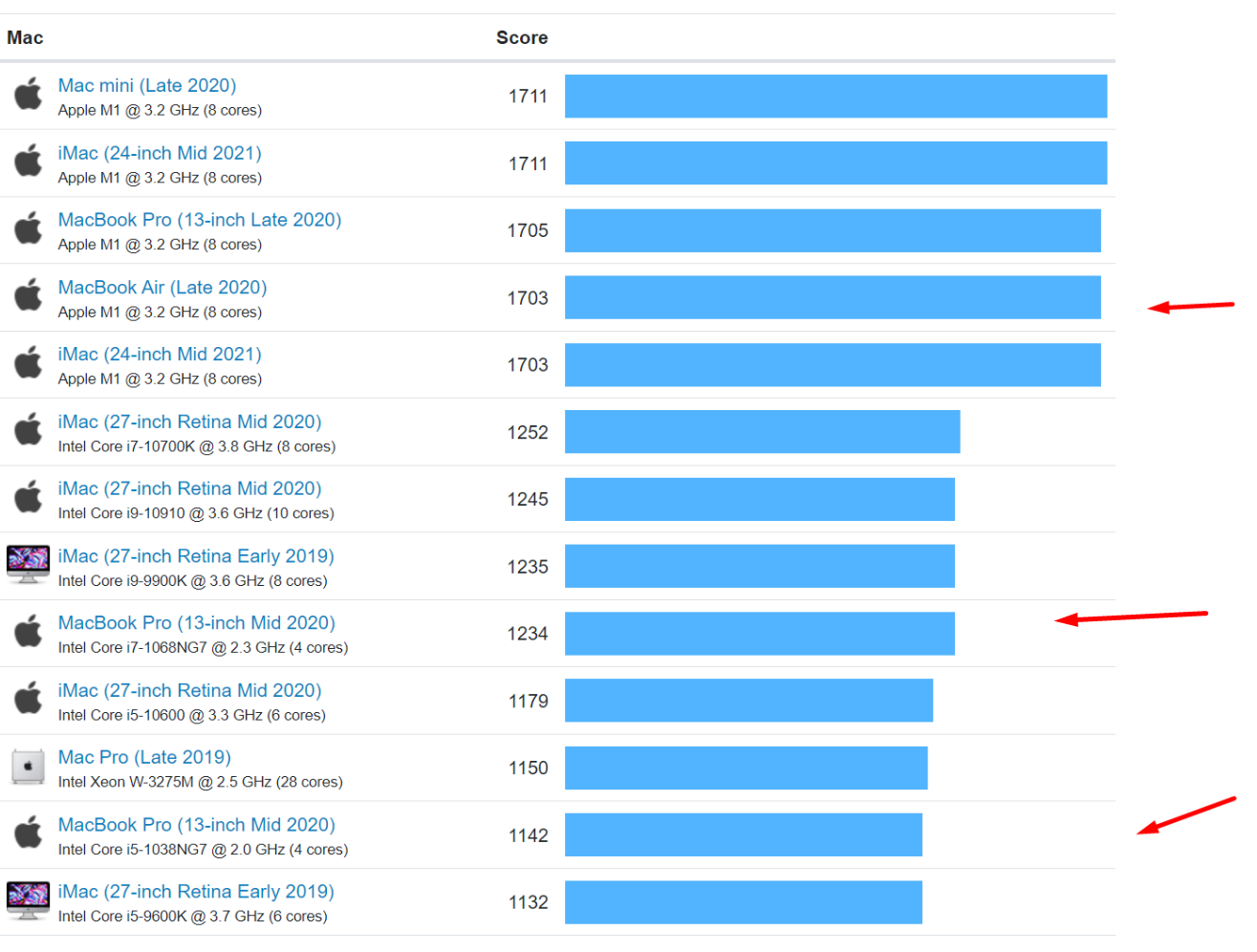Click the blue score bar for Mac mini

coord(835,97)
